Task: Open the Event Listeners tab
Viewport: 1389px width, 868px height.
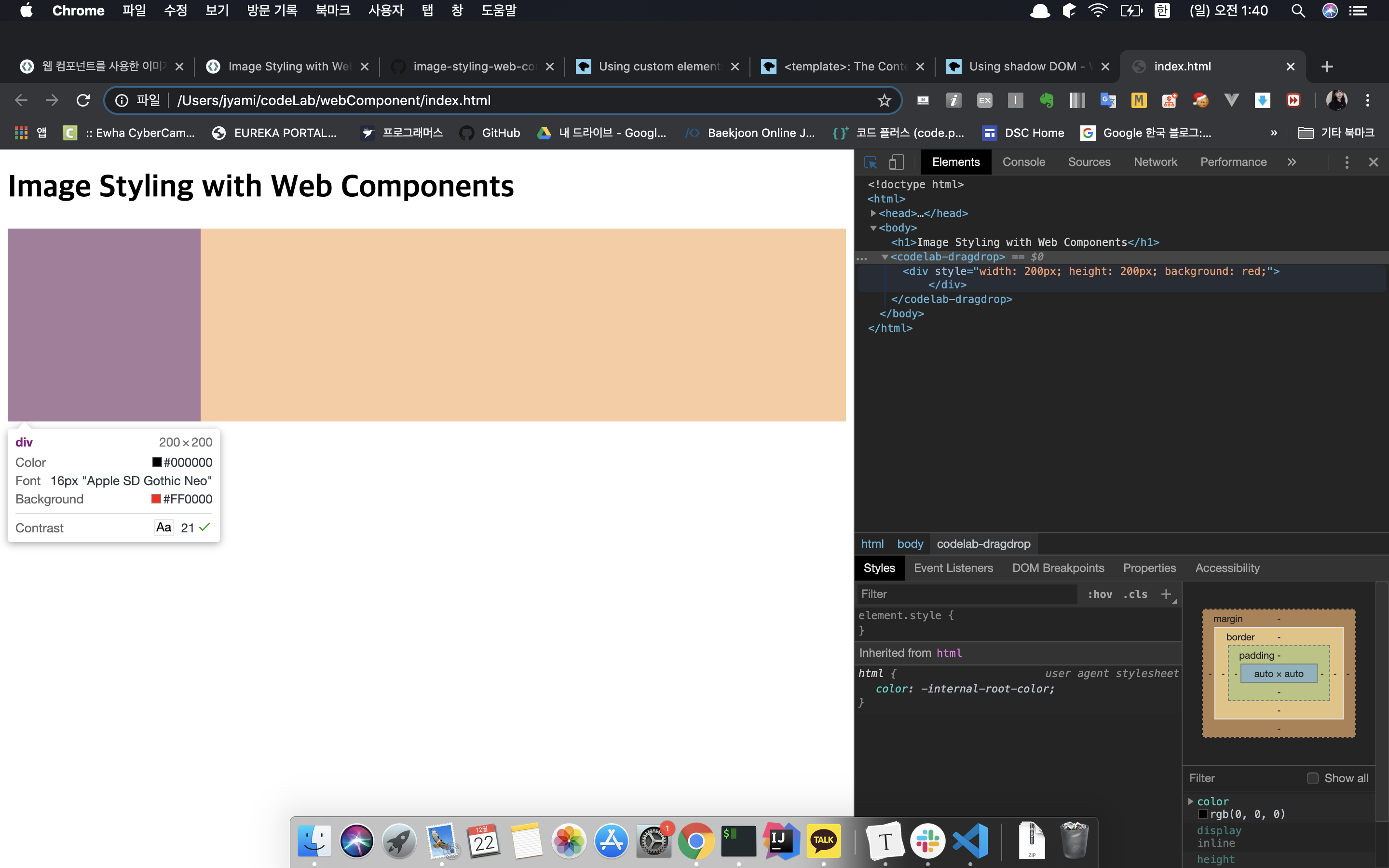Action: point(953,568)
